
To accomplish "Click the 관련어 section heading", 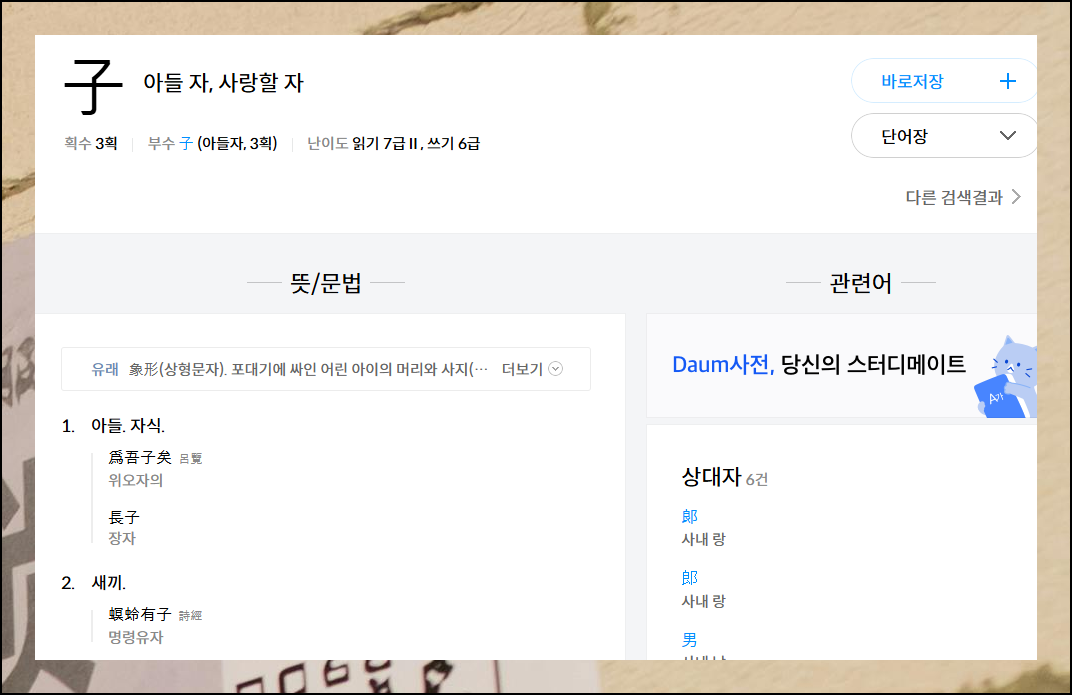I will (x=860, y=282).
